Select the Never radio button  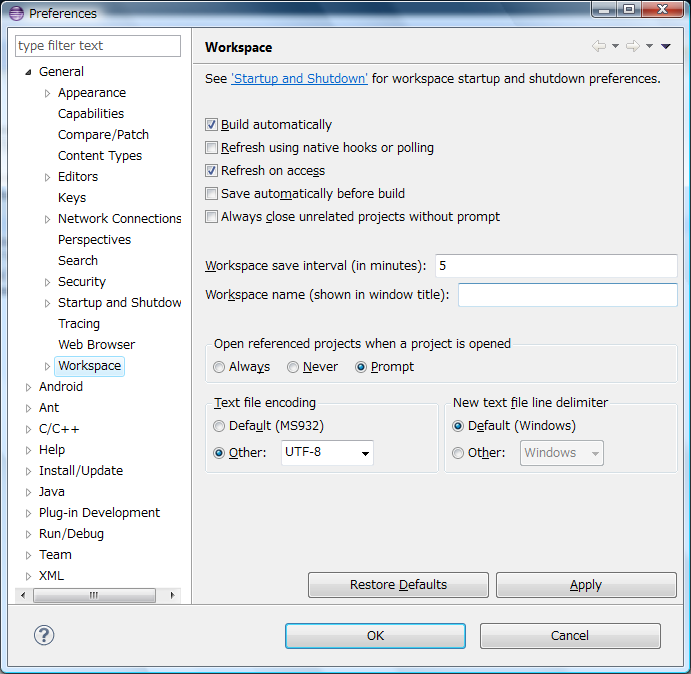point(293,367)
